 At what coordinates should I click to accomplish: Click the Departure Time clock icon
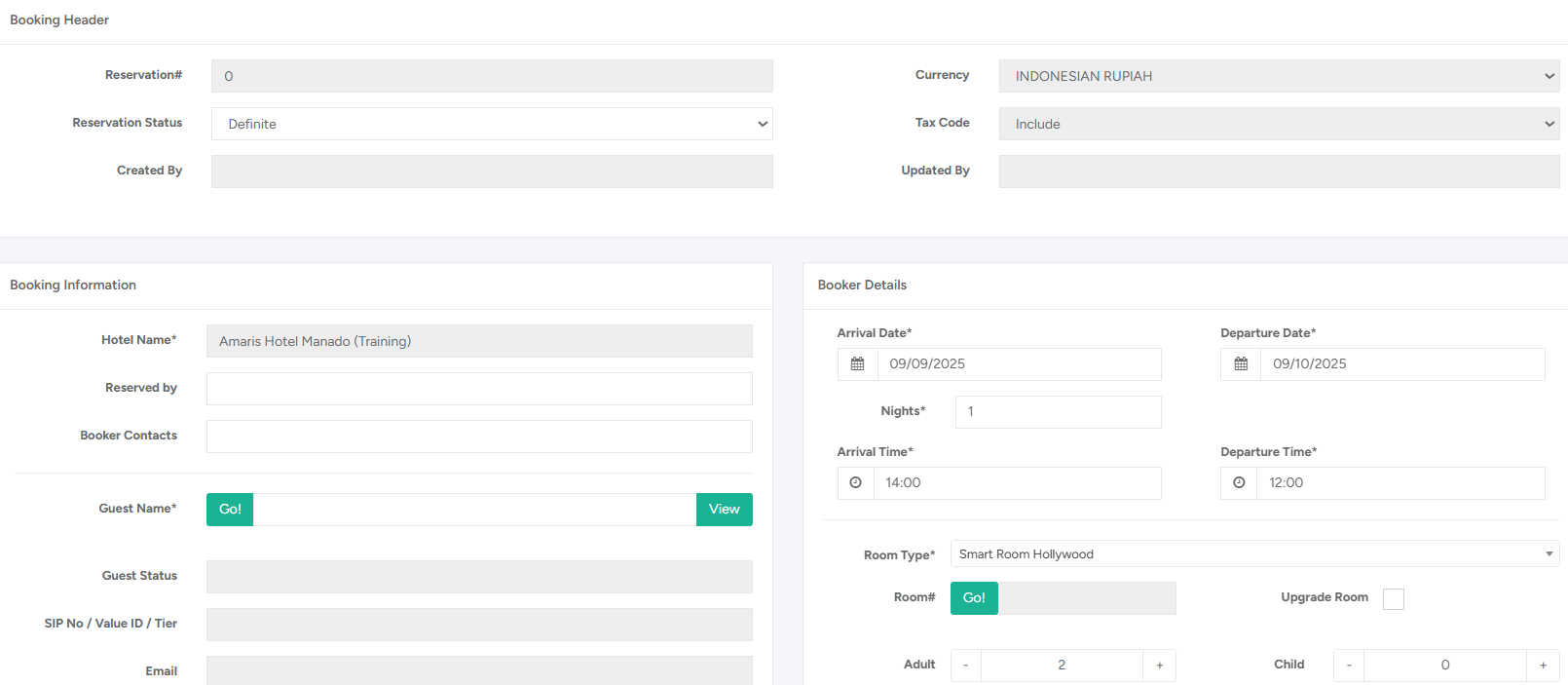pyautogui.click(x=1238, y=483)
